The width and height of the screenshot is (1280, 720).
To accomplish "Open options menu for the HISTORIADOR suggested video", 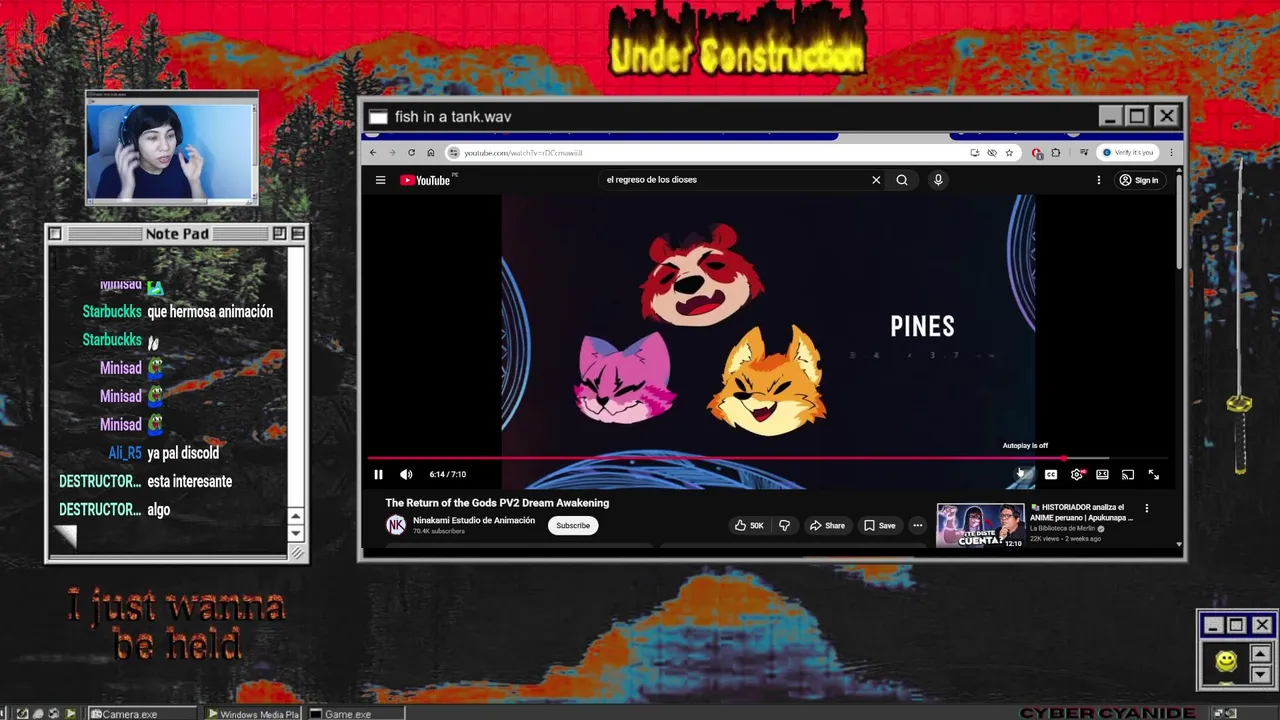I will (x=1147, y=508).
